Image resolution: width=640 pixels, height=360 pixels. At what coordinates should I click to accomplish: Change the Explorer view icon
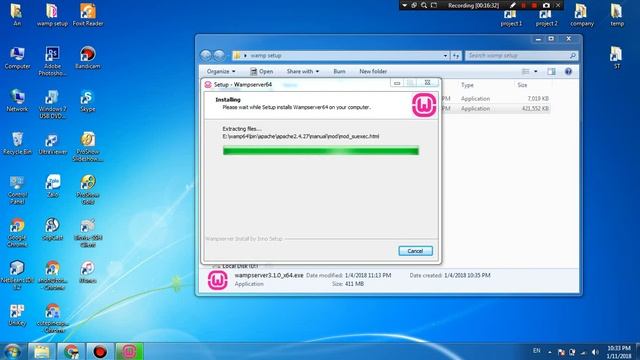tap(526, 71)
